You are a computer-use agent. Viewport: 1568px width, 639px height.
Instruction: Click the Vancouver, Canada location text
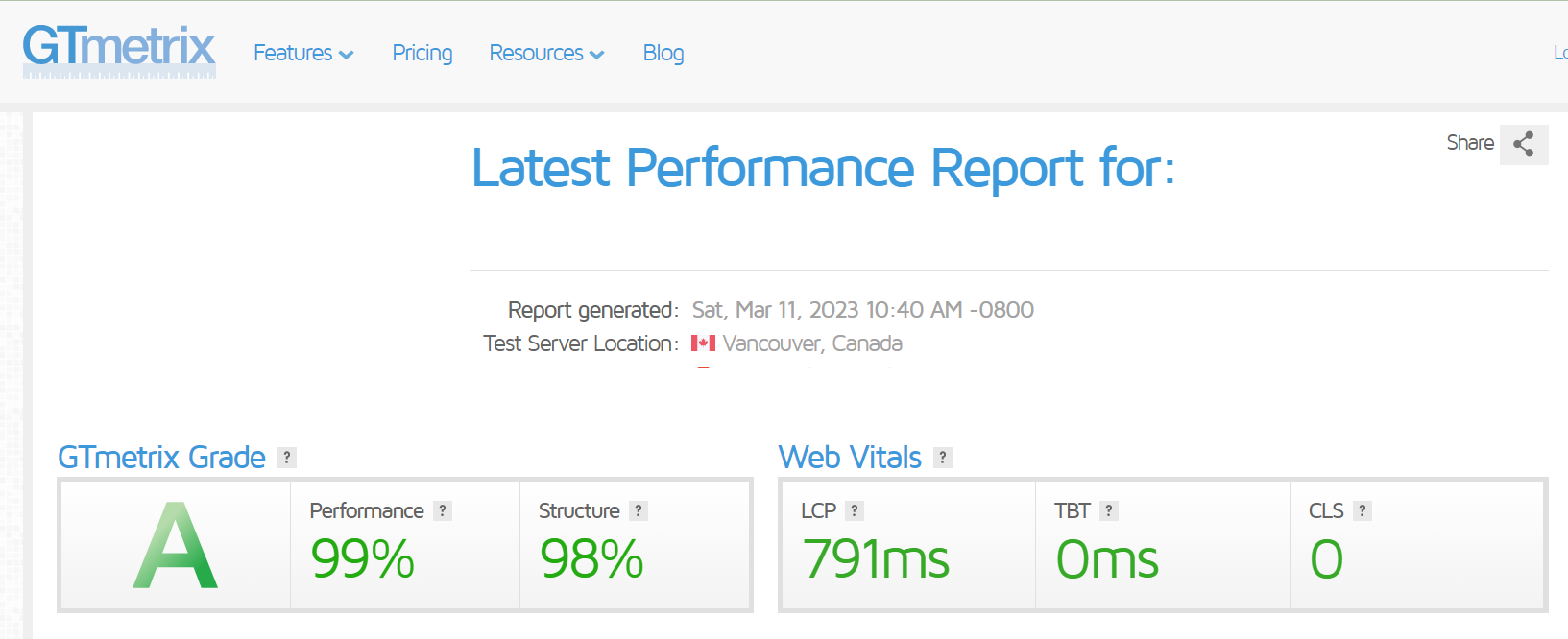coord(812,343)
